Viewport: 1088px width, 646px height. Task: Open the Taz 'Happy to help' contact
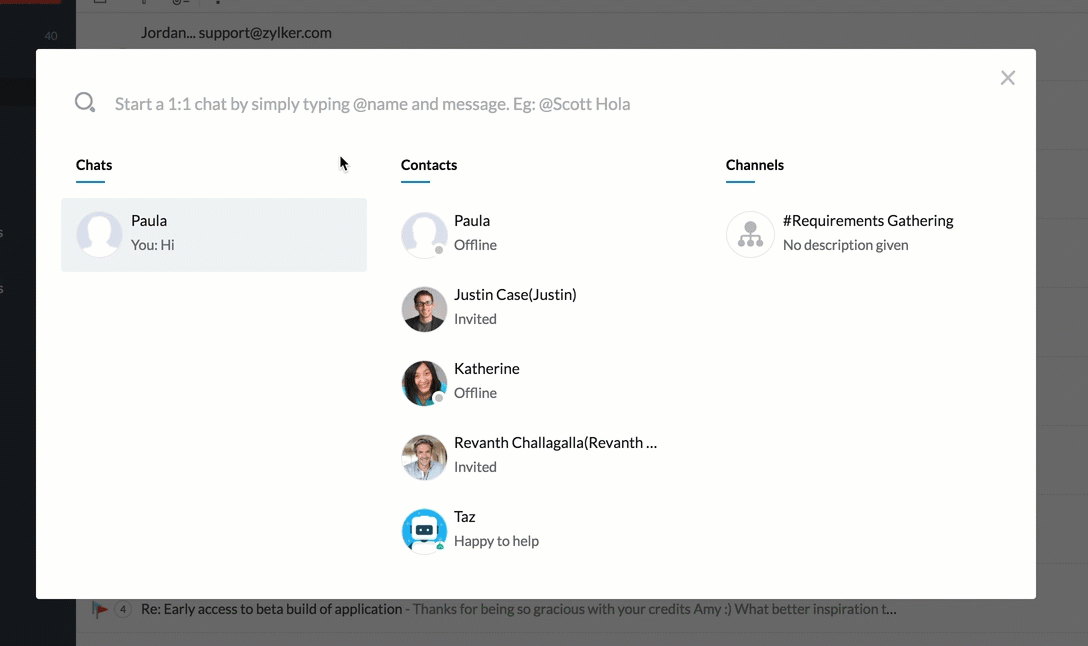point(496,530)
